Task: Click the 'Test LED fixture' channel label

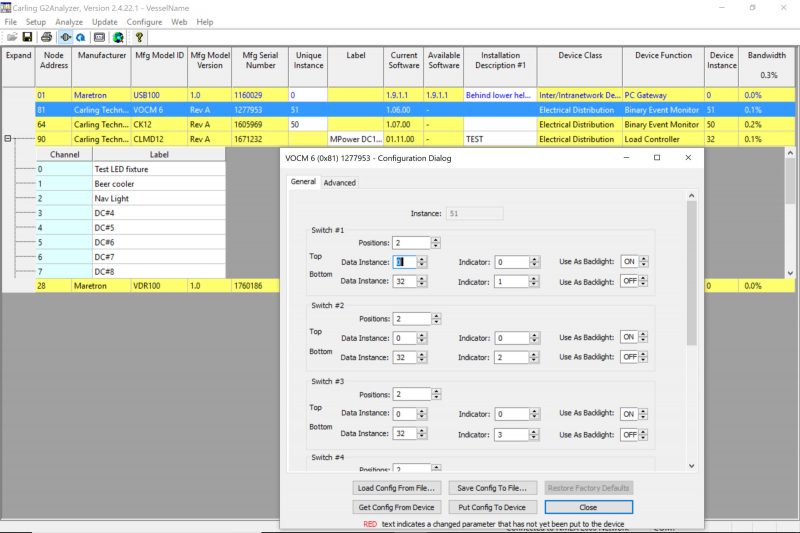Action: tap(121, 169)
